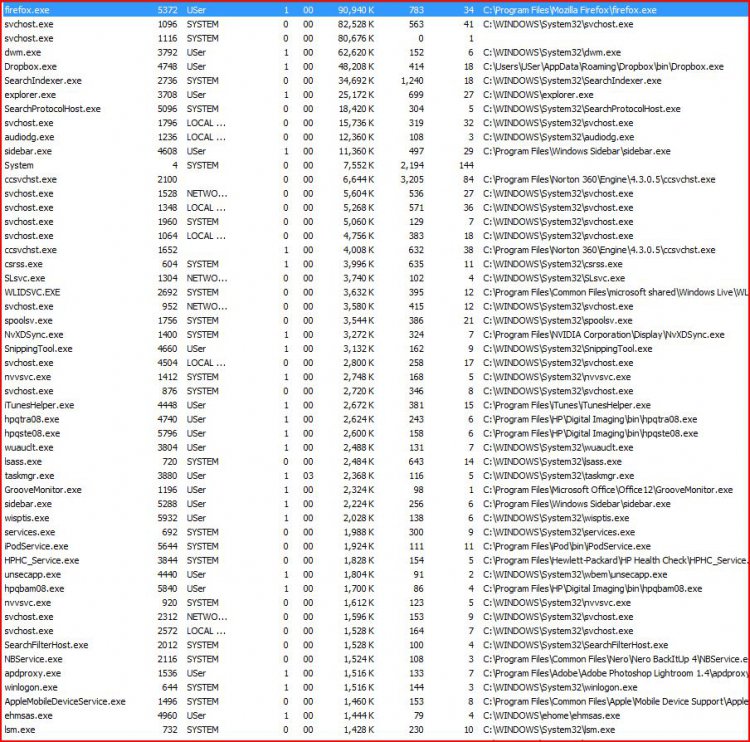Select the hpqtra08.exe process name
Screen dimensions: 750x742
[x=32, y=420]
